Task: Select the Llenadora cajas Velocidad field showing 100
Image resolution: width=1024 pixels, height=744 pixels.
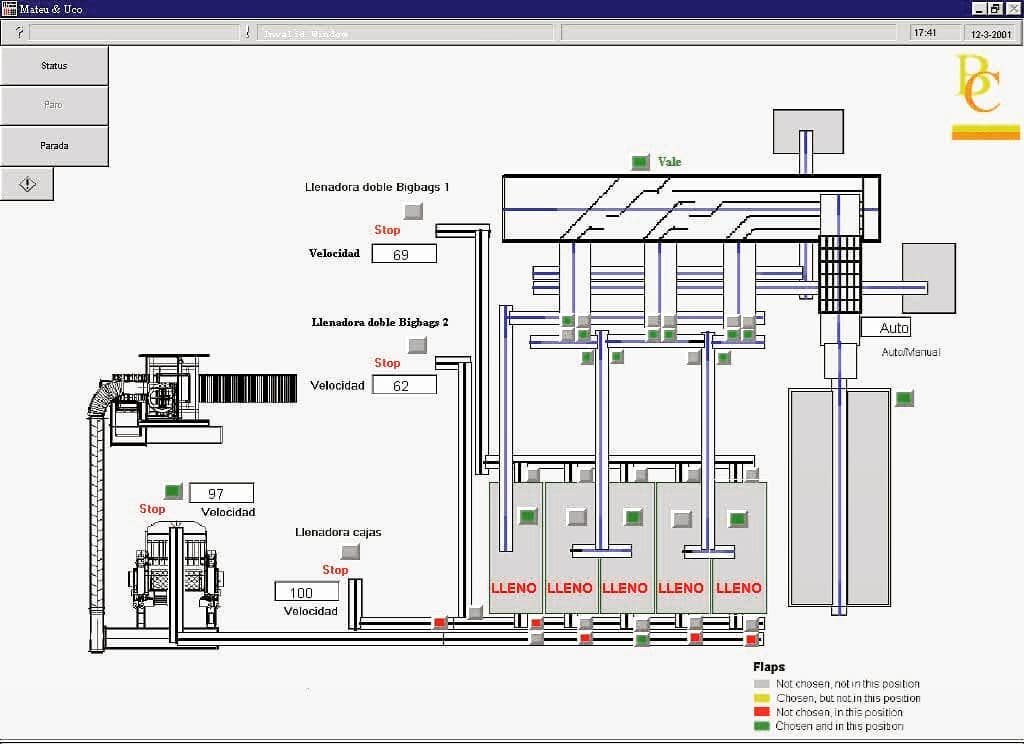Action: (306, 592)
